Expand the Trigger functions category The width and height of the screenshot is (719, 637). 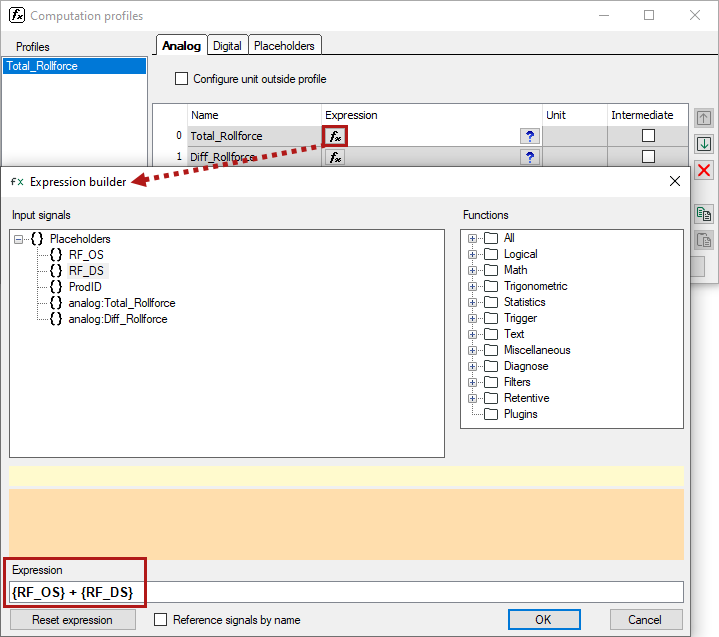click(472, 318)
